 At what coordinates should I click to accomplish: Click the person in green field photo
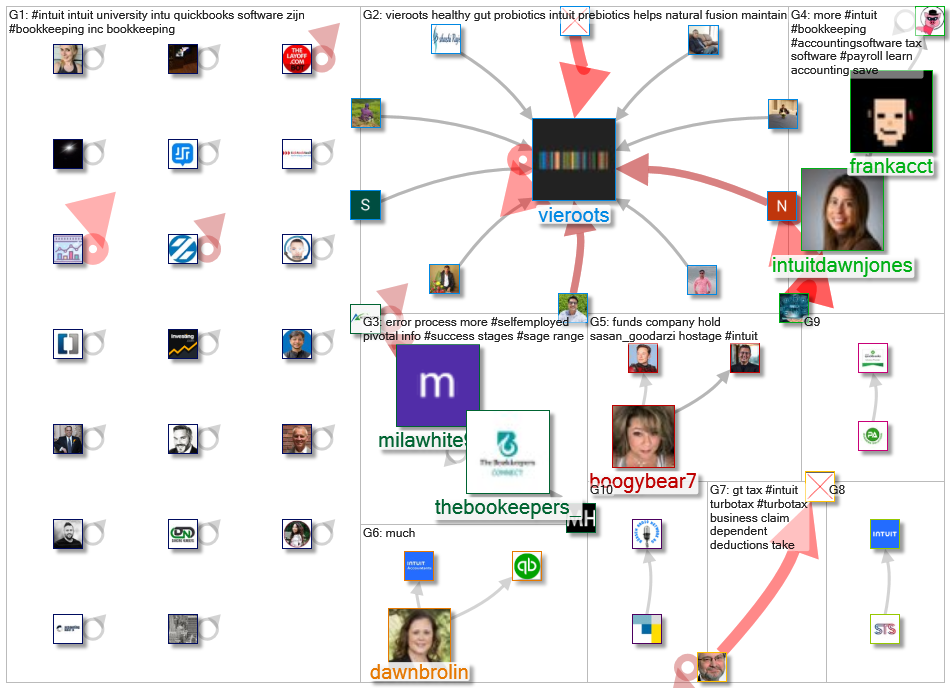(x=366, y=113)
